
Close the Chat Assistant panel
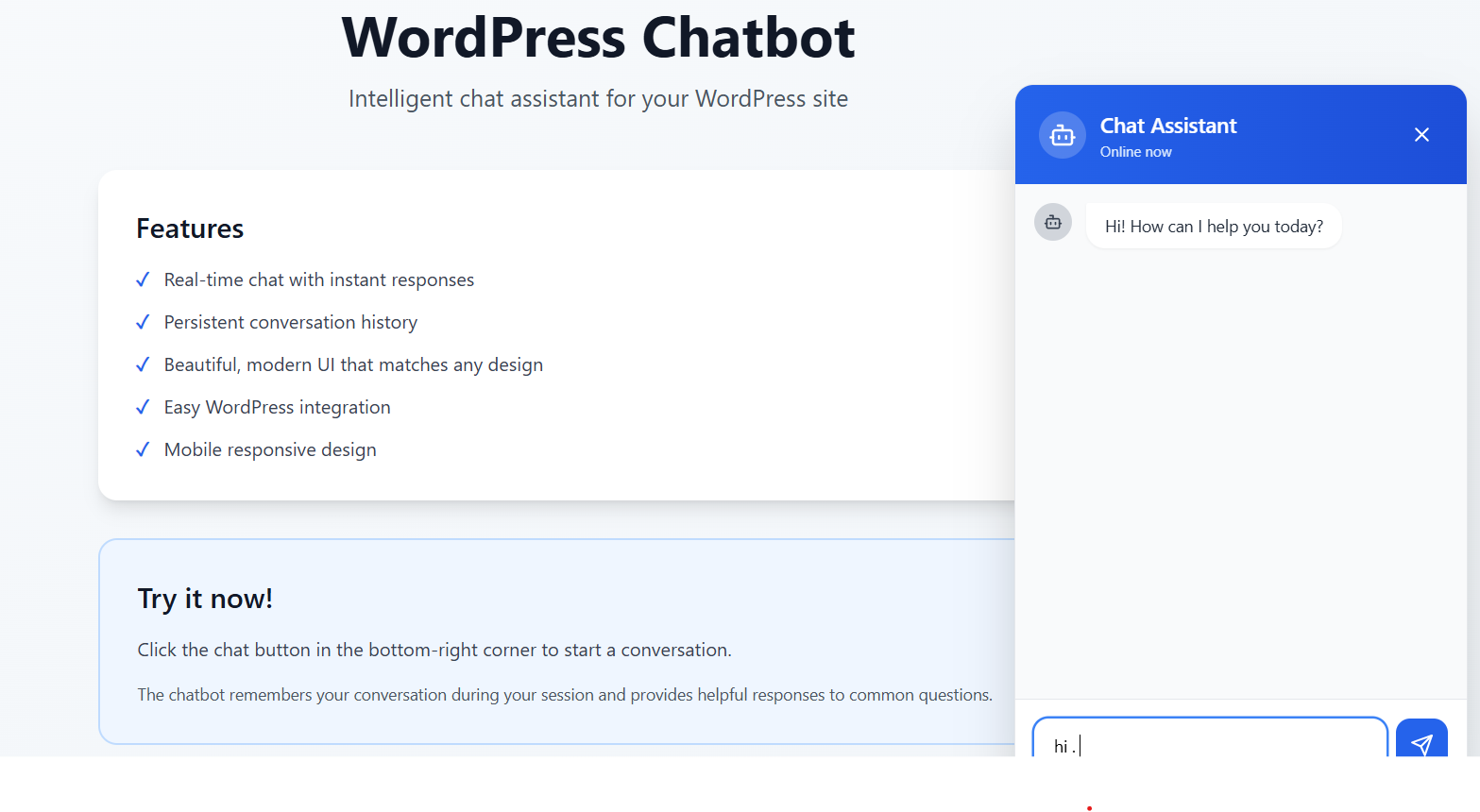click(1421, 135)
